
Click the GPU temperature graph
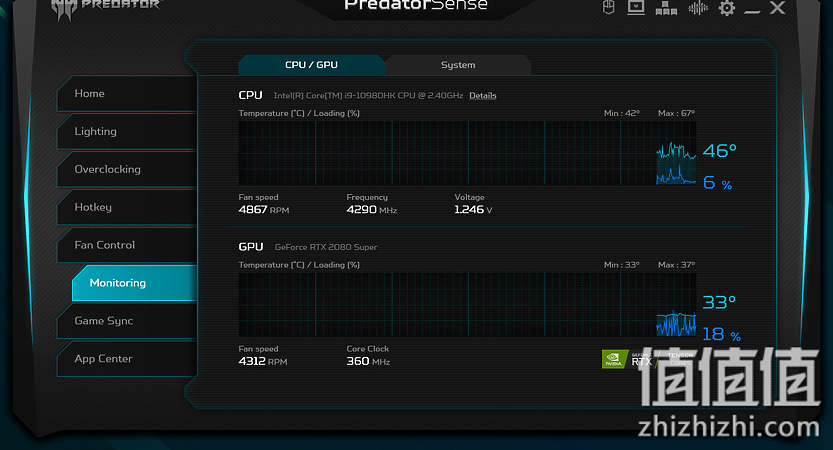click(x=467, y=305)
